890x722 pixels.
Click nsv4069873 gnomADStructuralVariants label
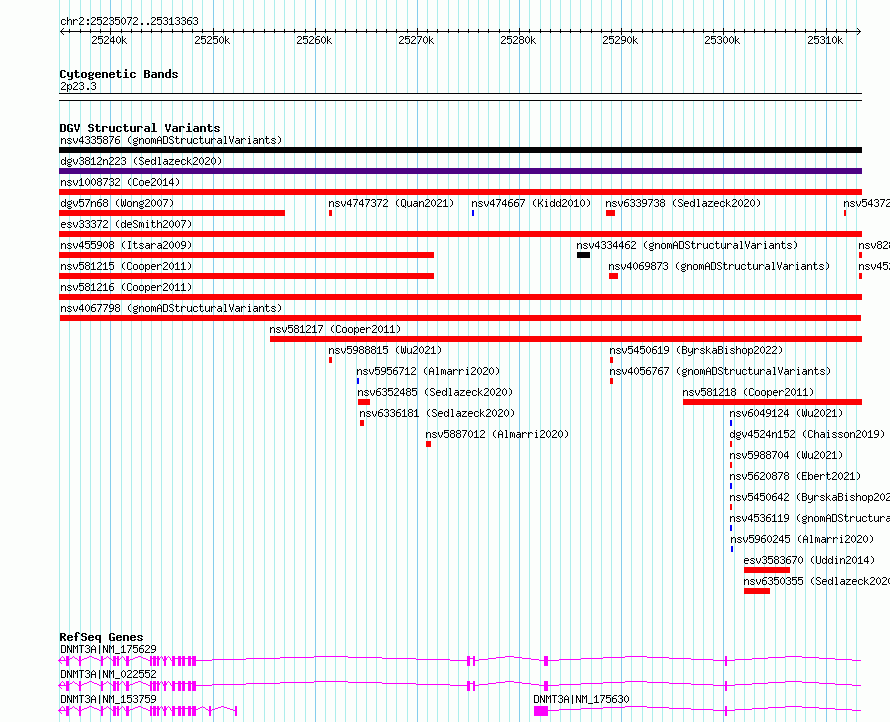click(719, 266)
